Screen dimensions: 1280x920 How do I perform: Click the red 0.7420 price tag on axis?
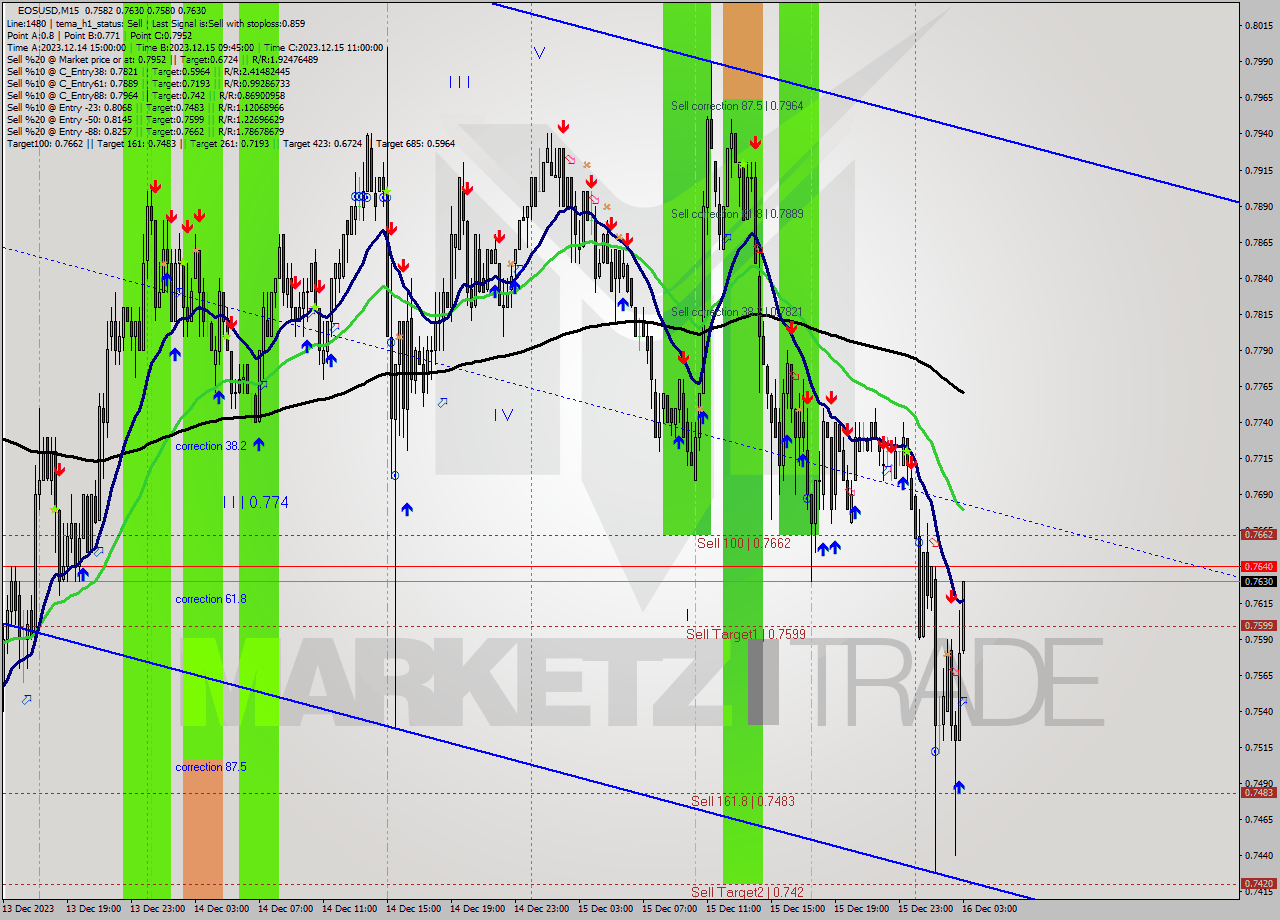(1257, 883)
